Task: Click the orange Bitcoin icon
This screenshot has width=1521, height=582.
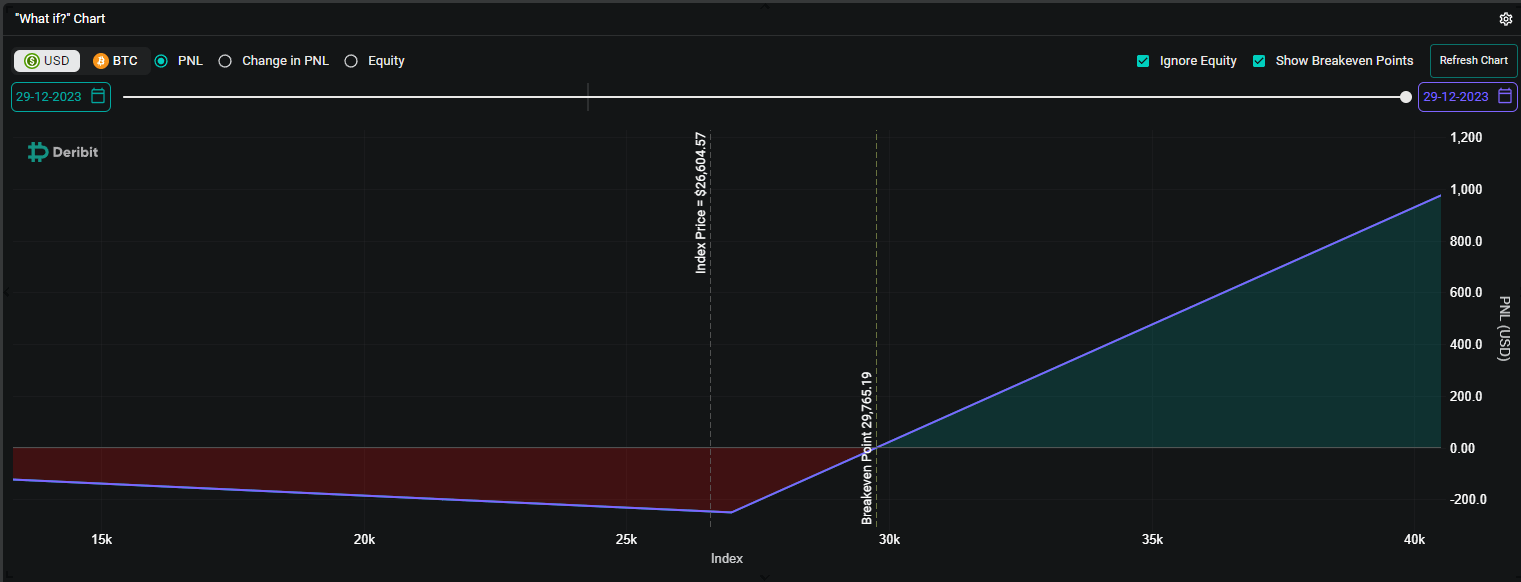Action: 100,61
